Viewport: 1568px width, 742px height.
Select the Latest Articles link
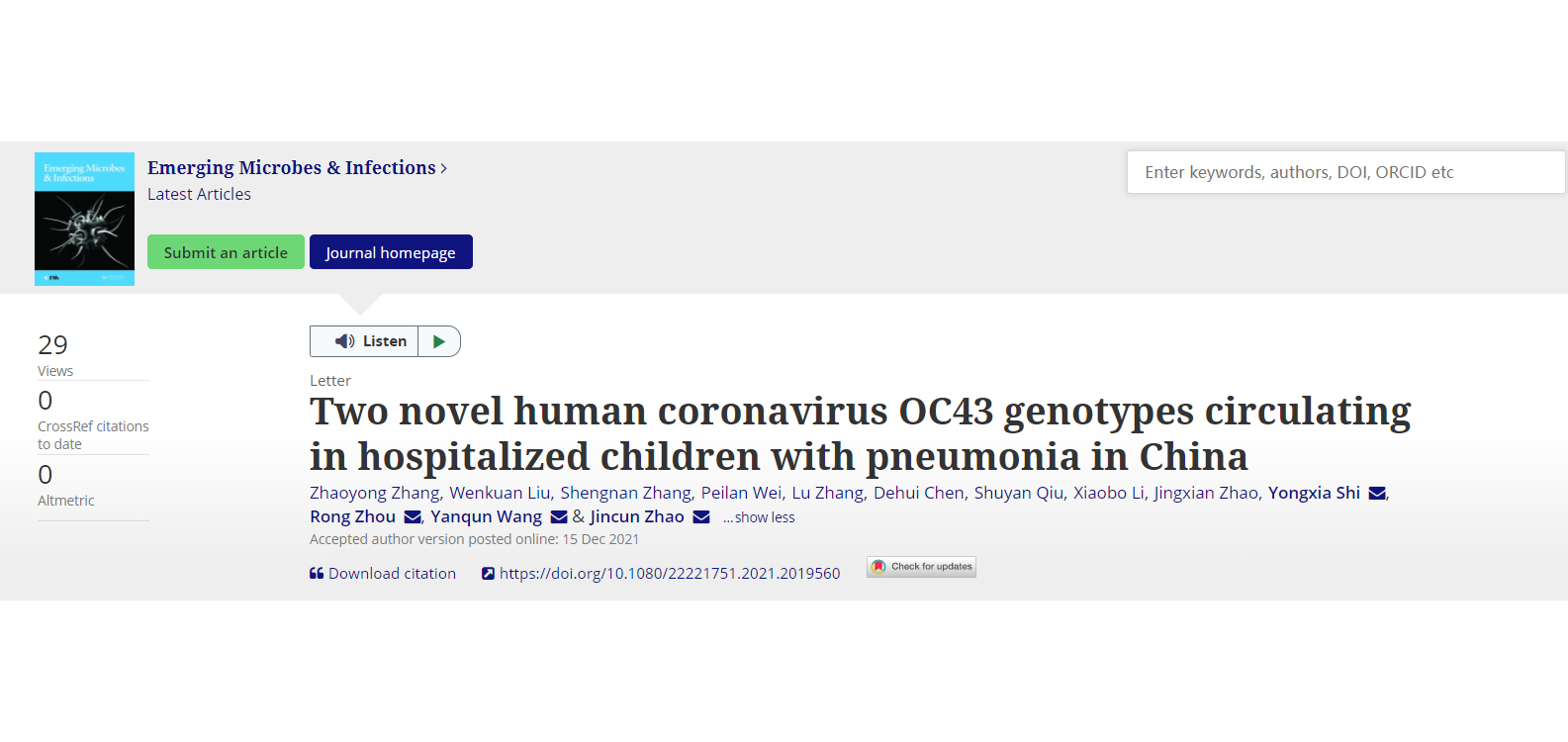(x=199, y=195)
